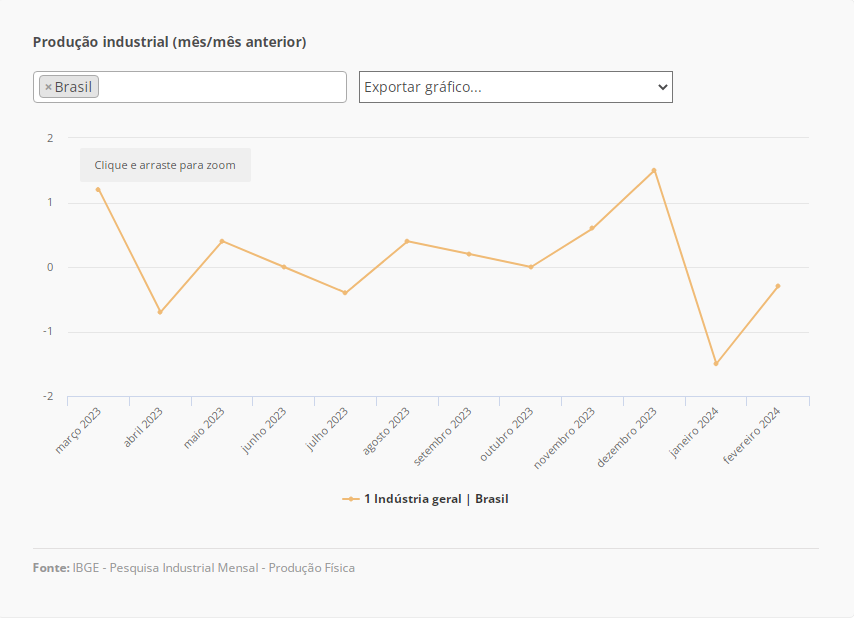Click the fevereiro 2024 data point
This screenshot has width=854, height=621.
click(778, 286)
